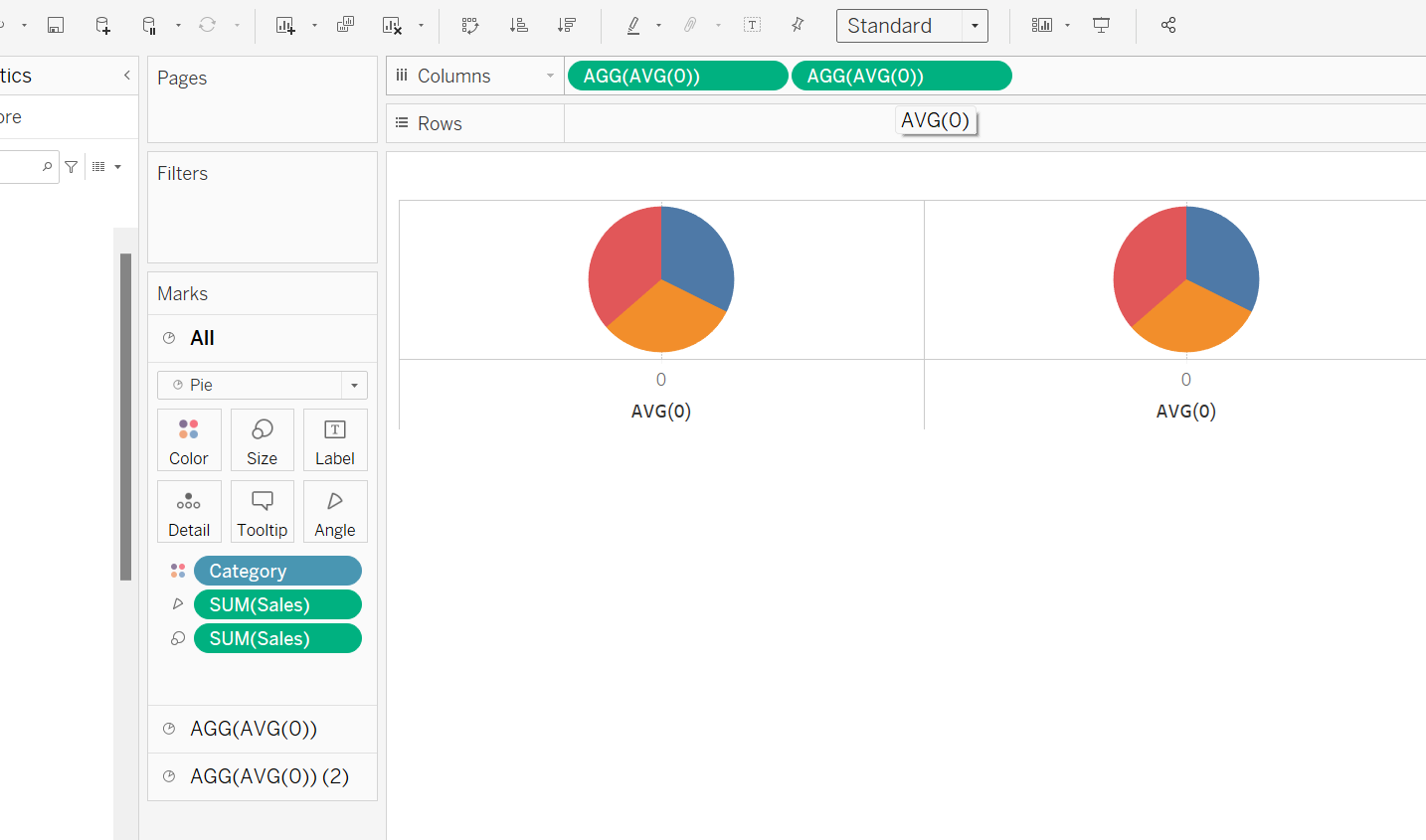1426x840 pixels.
Task: Toggle the show mark labels option
Action: pos(752,25)
